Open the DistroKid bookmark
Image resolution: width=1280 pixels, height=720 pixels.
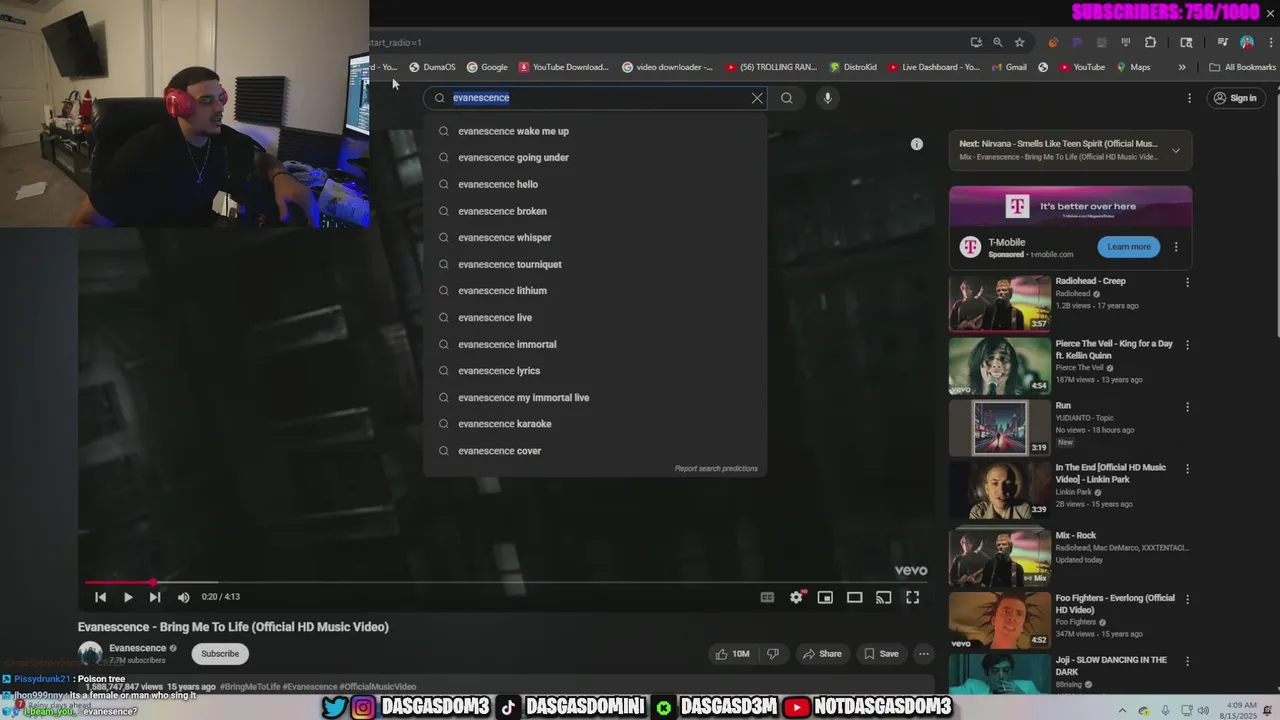[853, 67]
